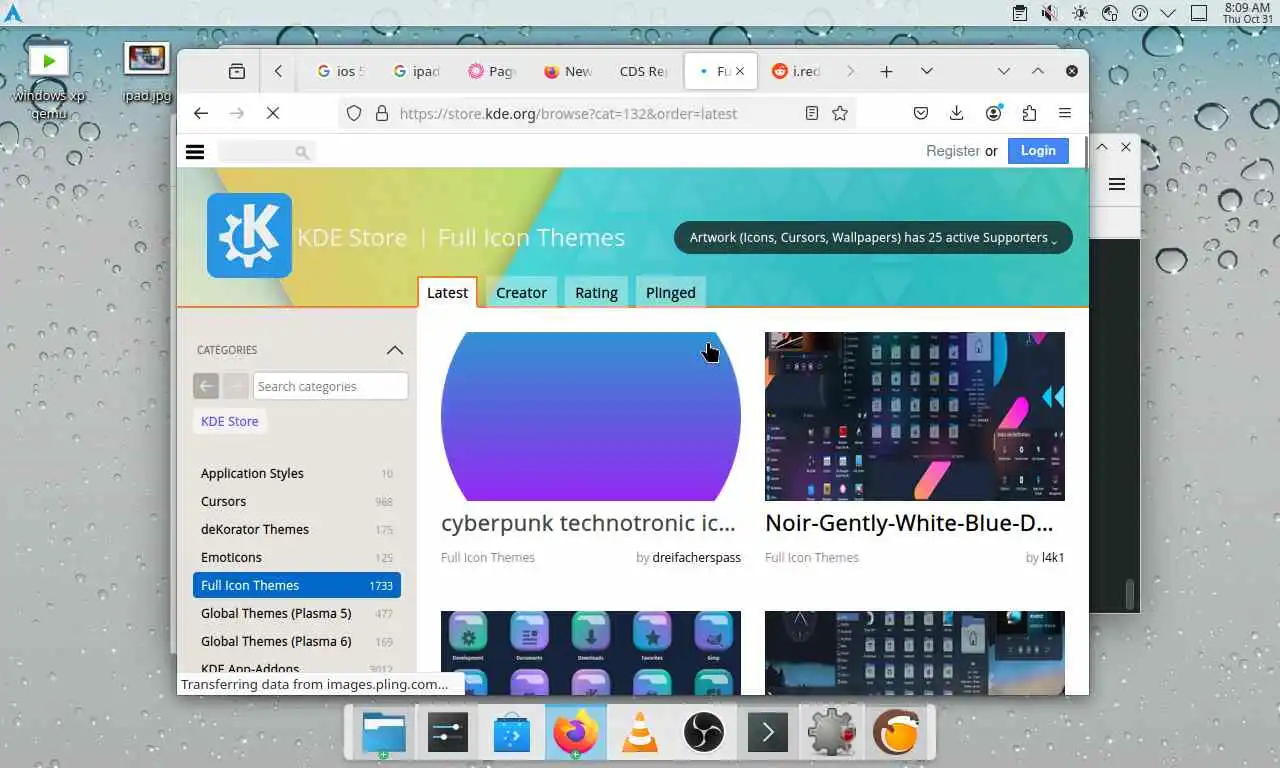Switch to the i.redd reddit tab
Viewport: 1280px width, 768px height.
[x=796, y=71]
